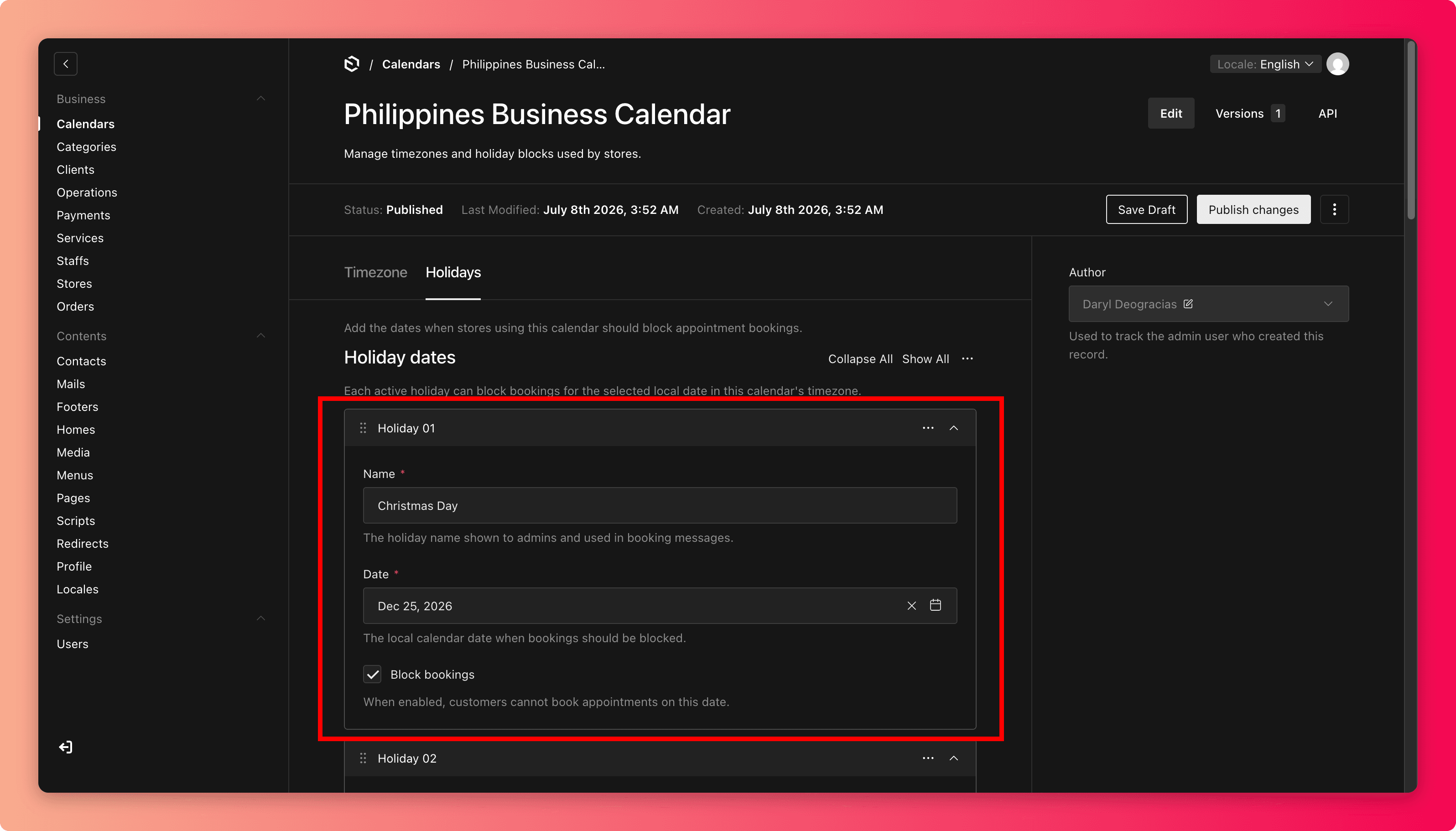Log out using the sidebar exit icon

pyautogui.click(x=66, y=747)
